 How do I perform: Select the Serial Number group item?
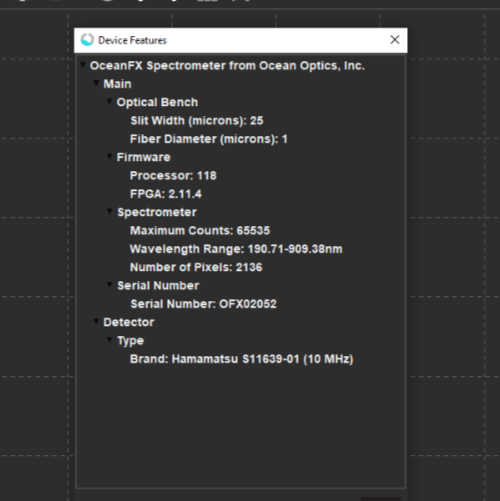coord(158,286)
